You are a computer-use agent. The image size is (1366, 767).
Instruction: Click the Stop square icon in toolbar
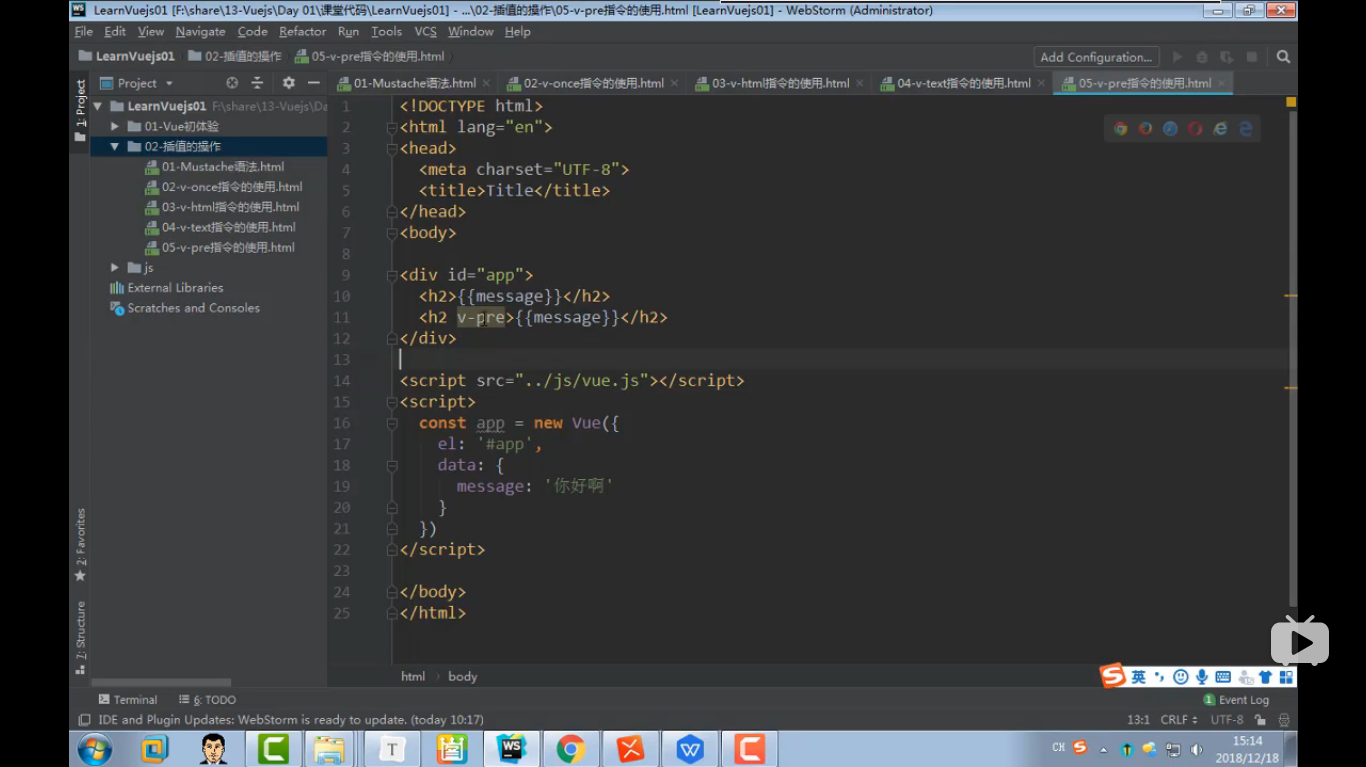(x=1251, y=57)
